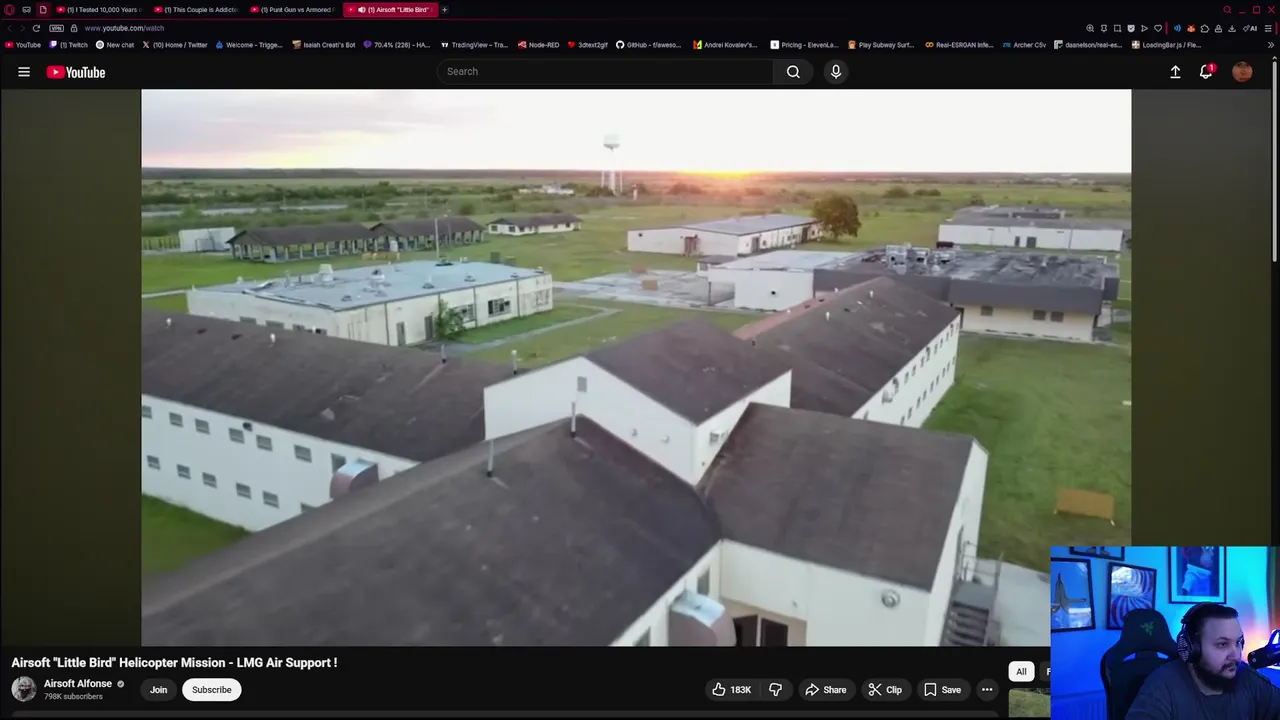The width and height of the screenshot is (1280, 720).
Task: Search open tabs with red magnifier
Action: pos(1227,10)
